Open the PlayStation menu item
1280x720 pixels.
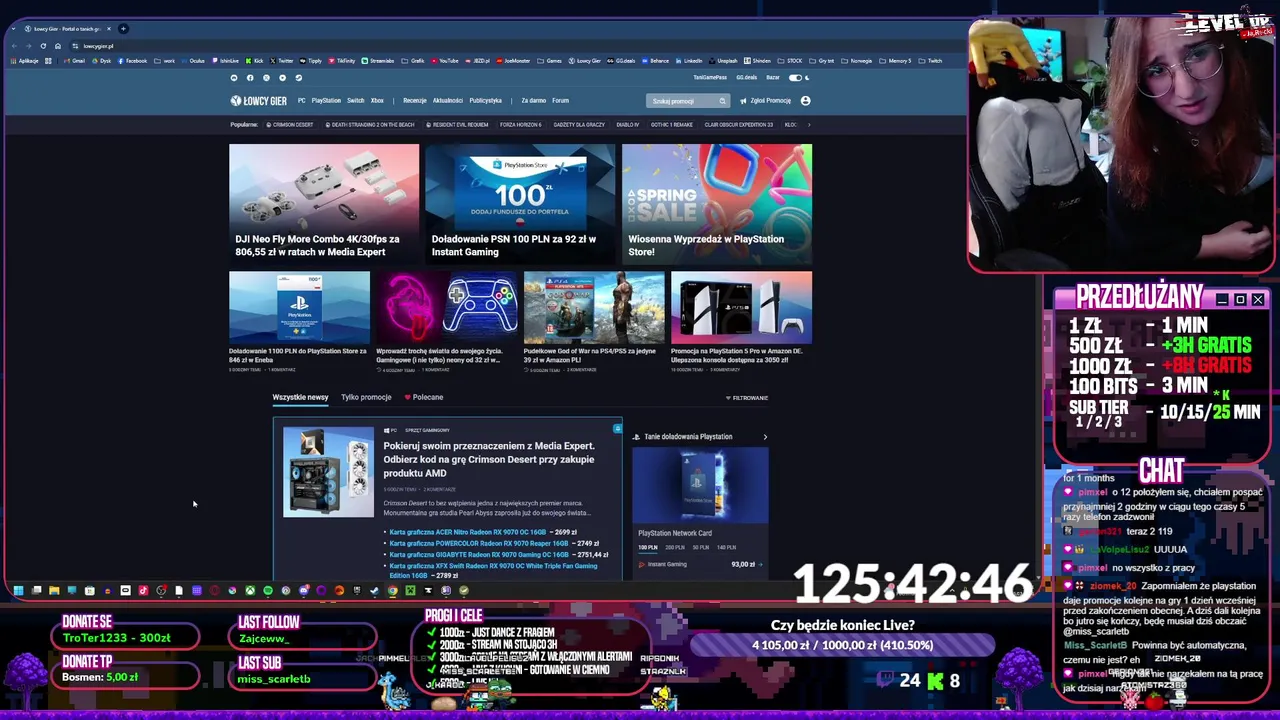pos(326,101)
